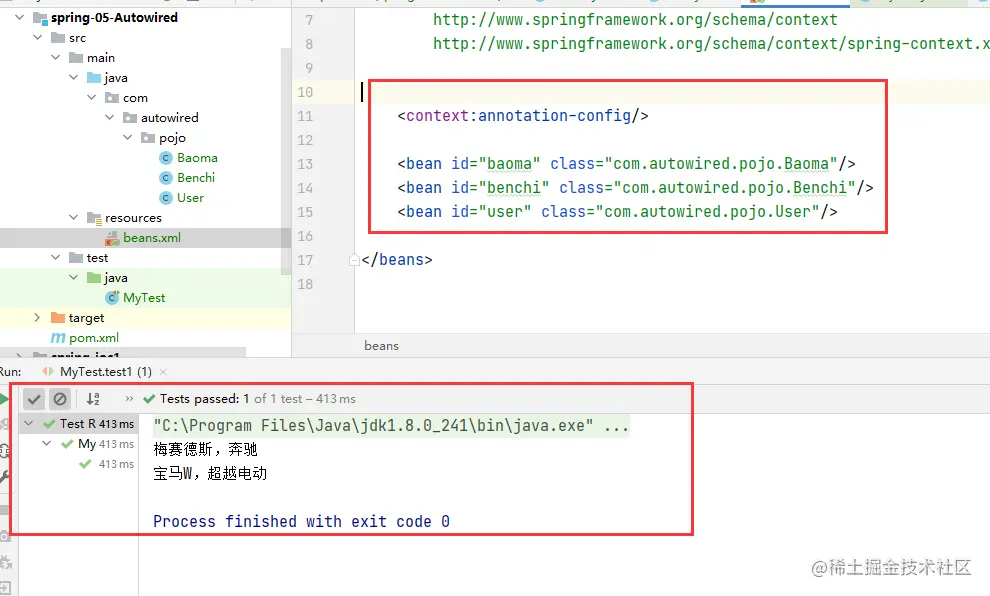The width and height of the screenshot is (990, 596).
Task: Click the bean id="baoma" code line
Action: point(626,164)
